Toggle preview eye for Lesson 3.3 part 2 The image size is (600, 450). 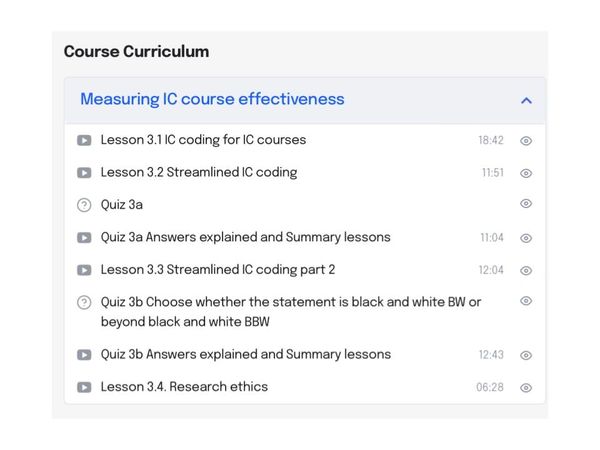tap(526, 271)
